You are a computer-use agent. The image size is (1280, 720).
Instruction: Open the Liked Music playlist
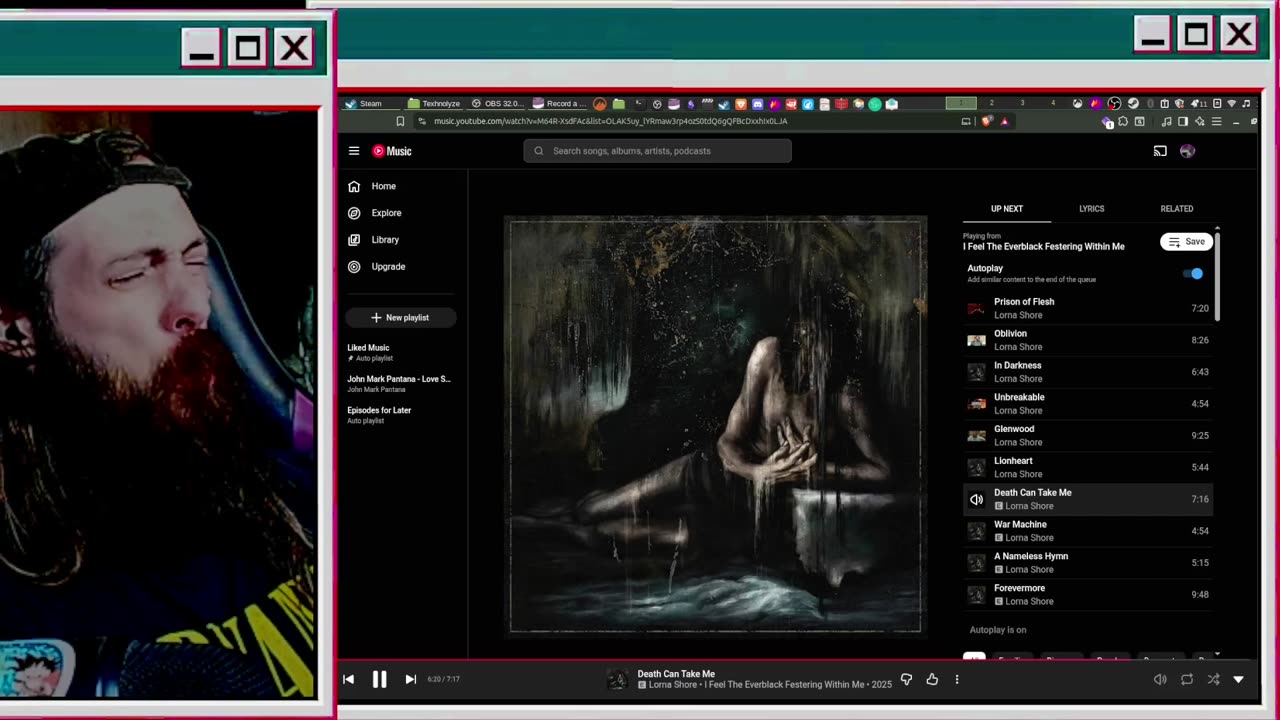[401, 352]
